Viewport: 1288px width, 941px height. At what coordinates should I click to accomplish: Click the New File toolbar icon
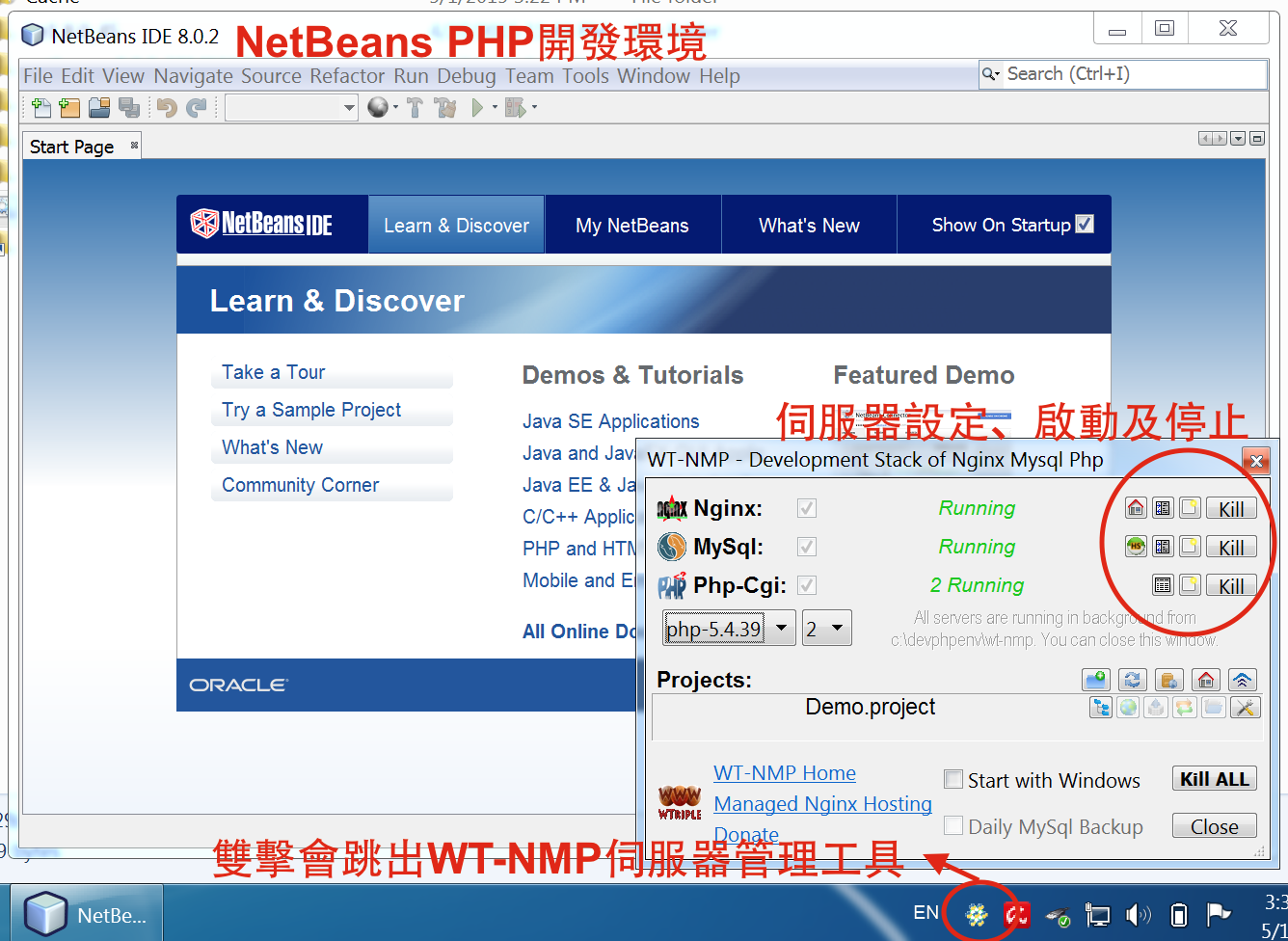41,108
